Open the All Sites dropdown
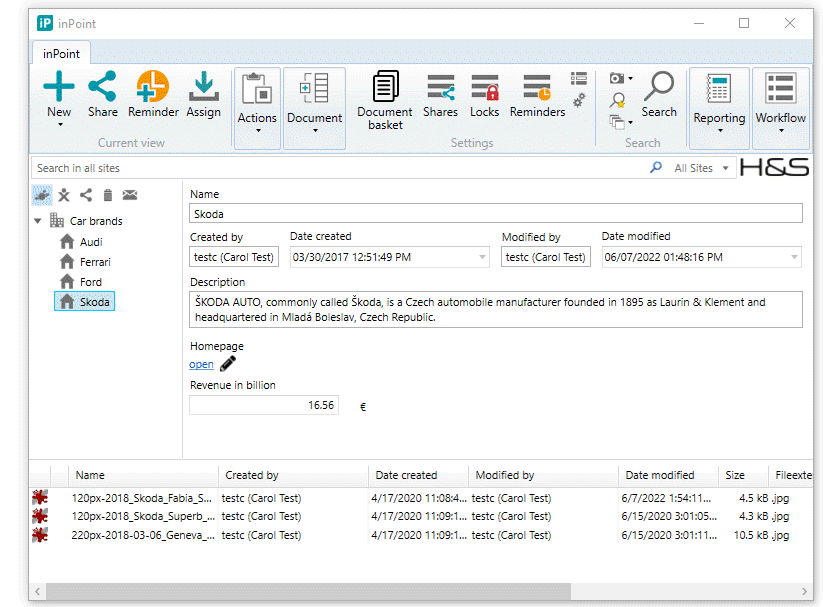 (x=704, y=168)
